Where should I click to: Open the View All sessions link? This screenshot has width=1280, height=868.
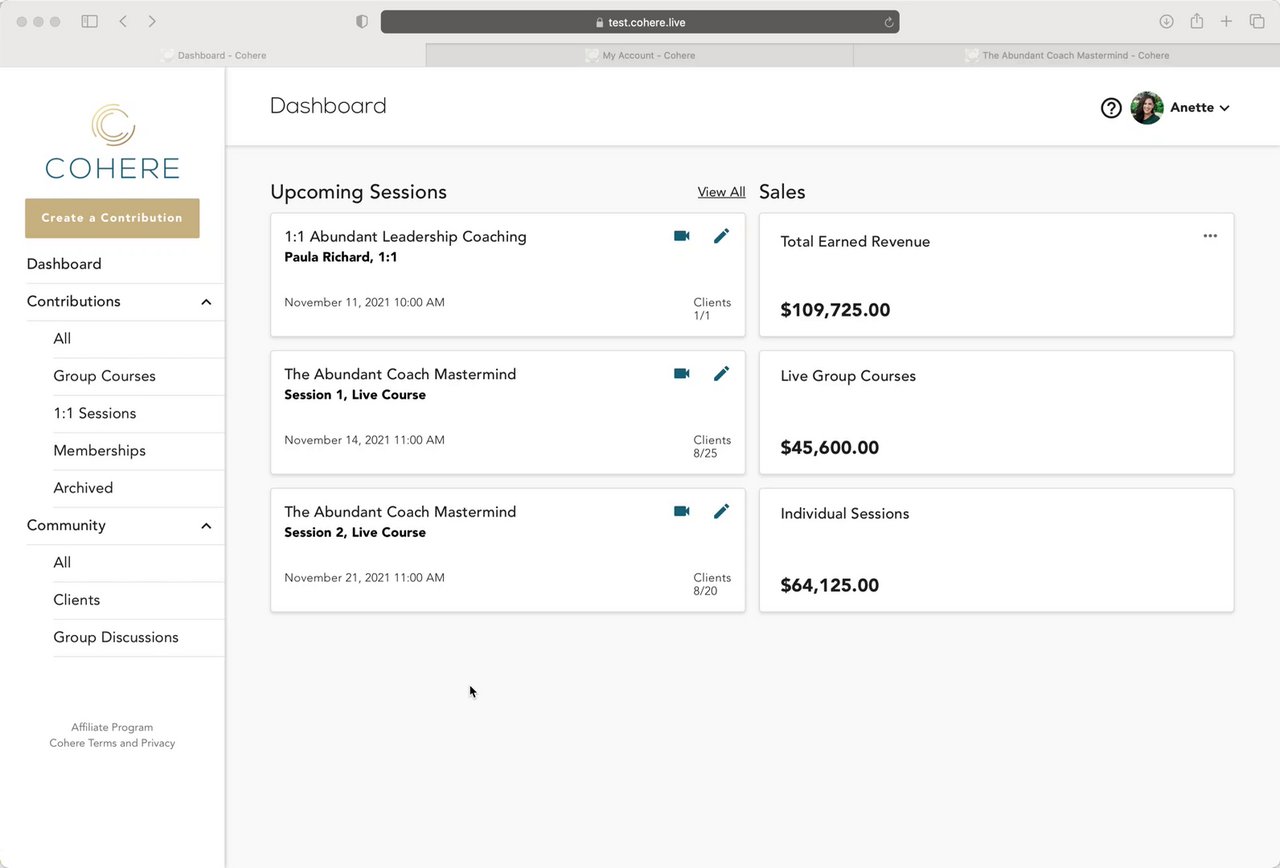721,192
